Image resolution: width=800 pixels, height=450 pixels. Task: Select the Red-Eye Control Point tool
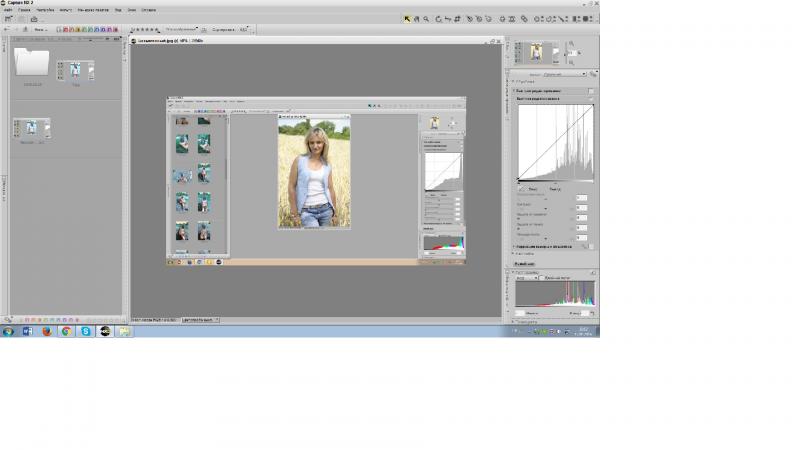pyautogui.click(x=512, y=19)
